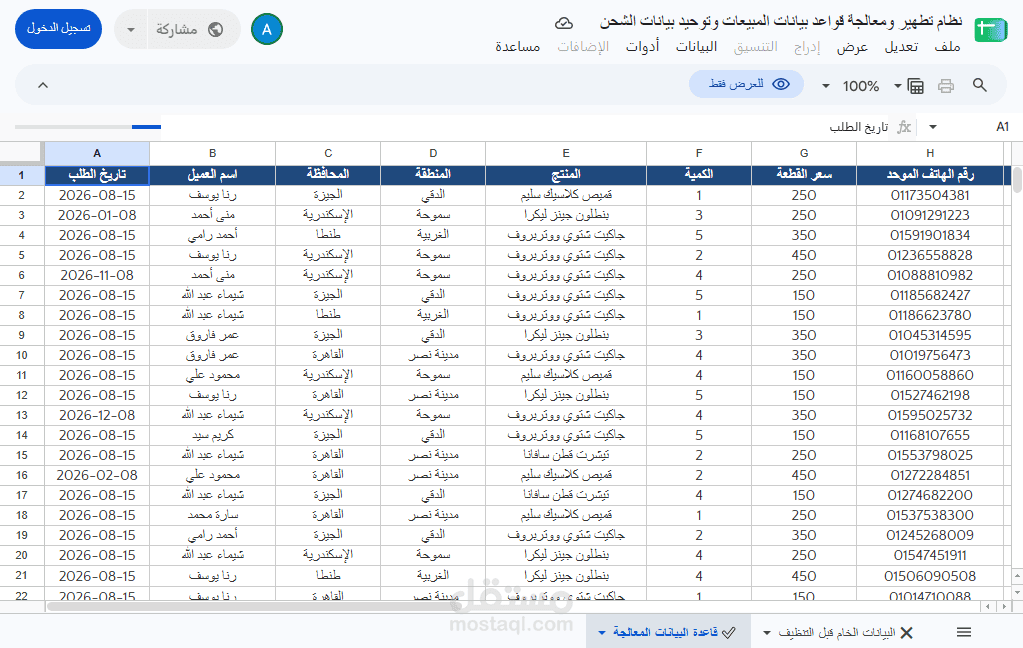Collapse the toolbar with the chevron
This screenshot has height=648, width=1023.
[x=43, y=85]
